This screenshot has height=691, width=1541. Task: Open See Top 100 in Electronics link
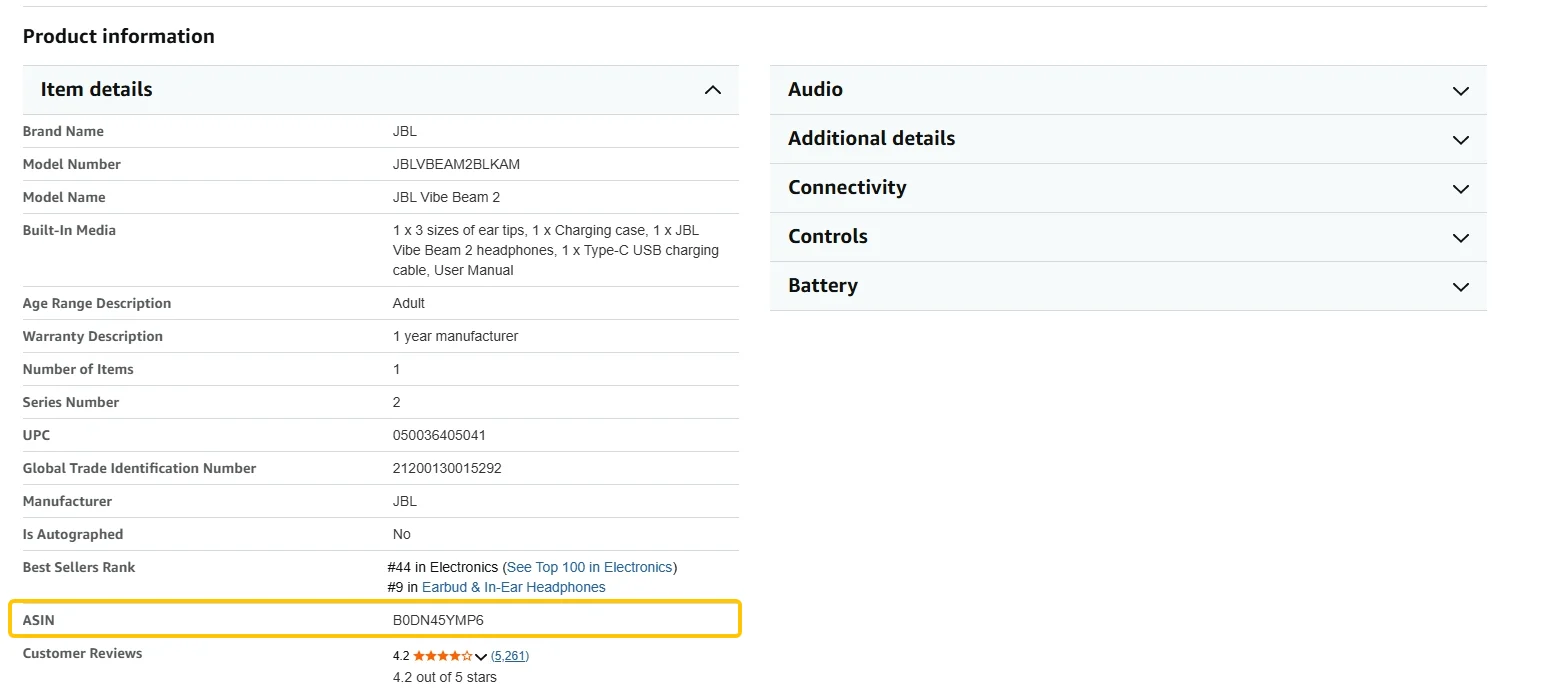tap(590, 567)
